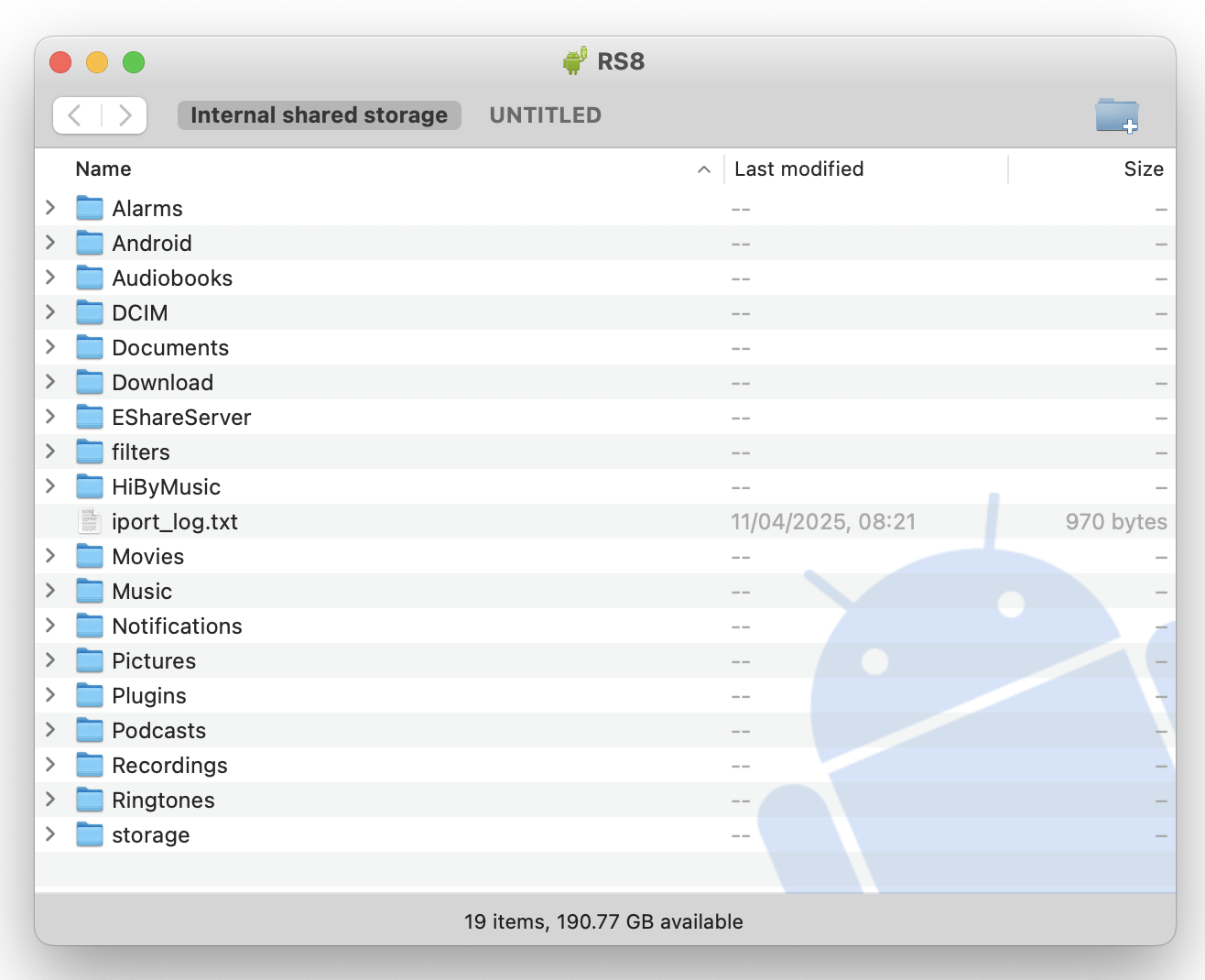Switch to Internal shared storage tab
This screenshot has height=980, width=1205.
(x=320, y=115)
